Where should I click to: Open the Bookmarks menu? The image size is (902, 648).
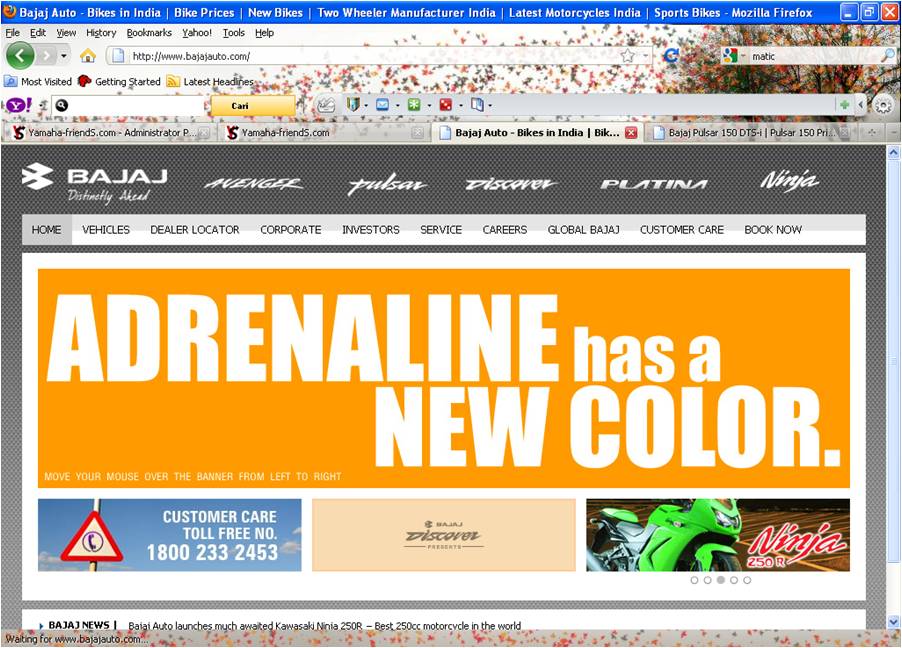click(x=149, y=33)
